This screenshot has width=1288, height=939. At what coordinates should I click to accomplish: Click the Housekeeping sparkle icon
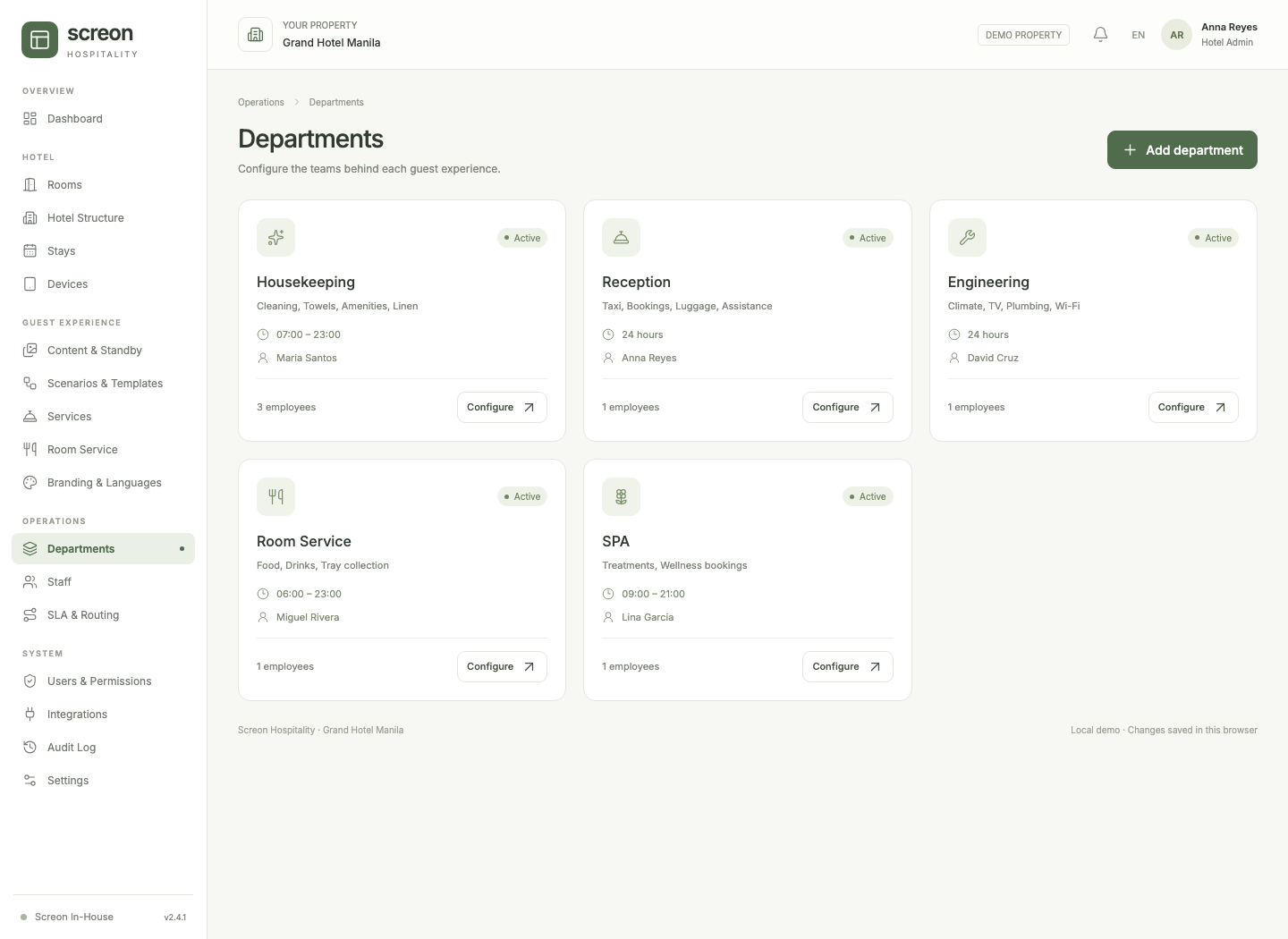click(275, 237)
